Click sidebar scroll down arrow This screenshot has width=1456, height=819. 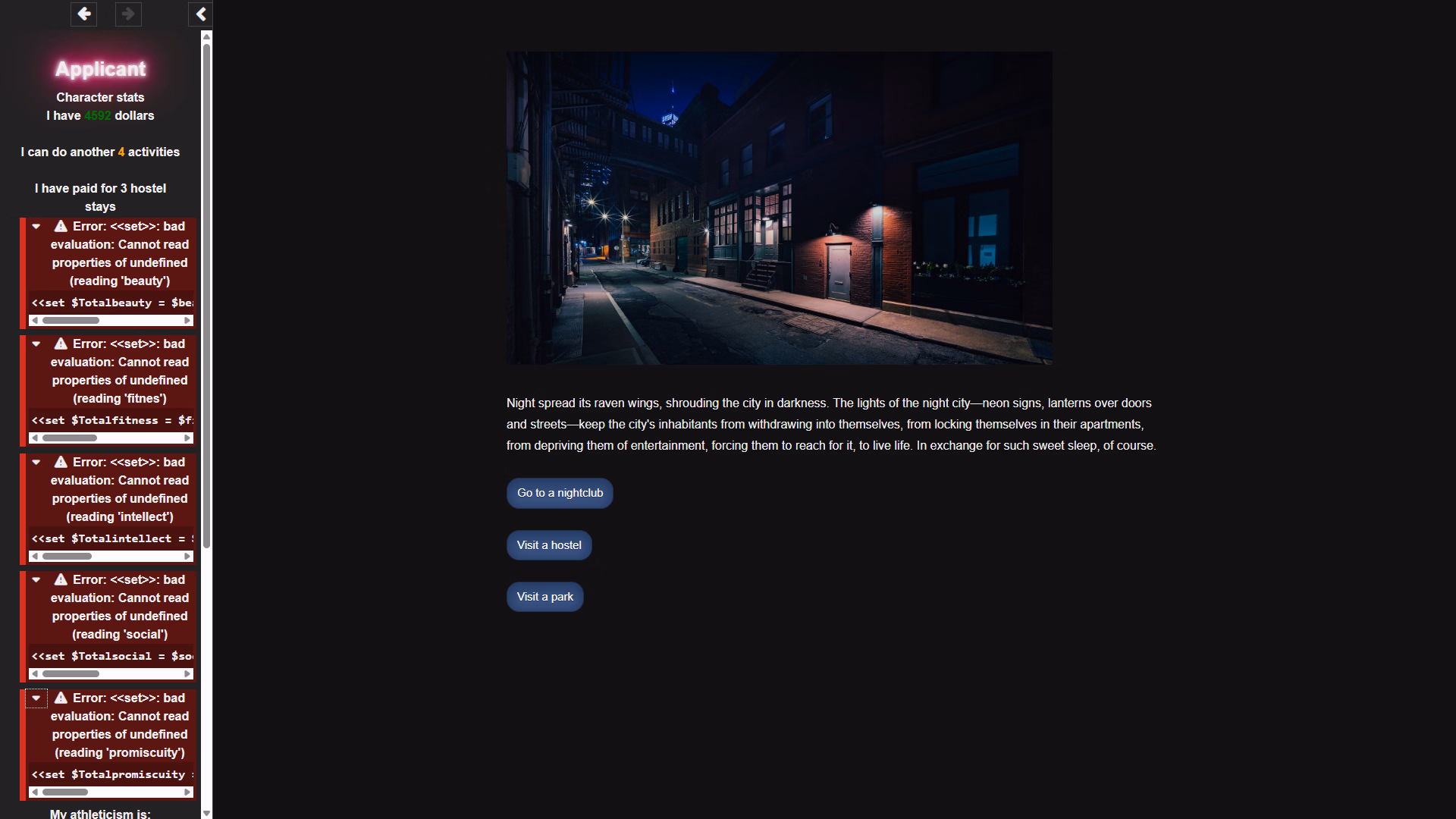tap(206, 813)
